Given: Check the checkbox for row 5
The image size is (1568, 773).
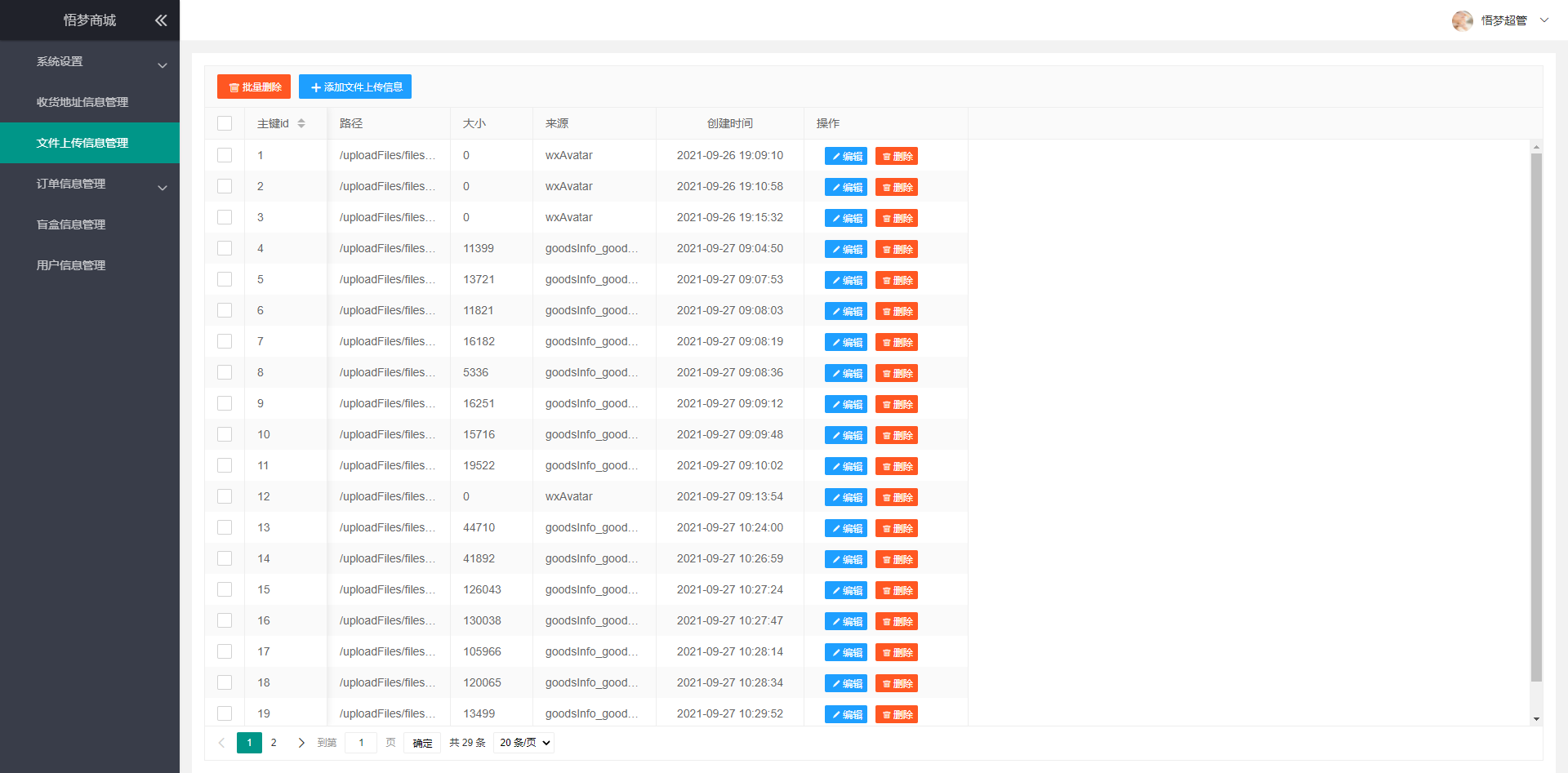Looking at the screenshot, I should coord(225,279).
